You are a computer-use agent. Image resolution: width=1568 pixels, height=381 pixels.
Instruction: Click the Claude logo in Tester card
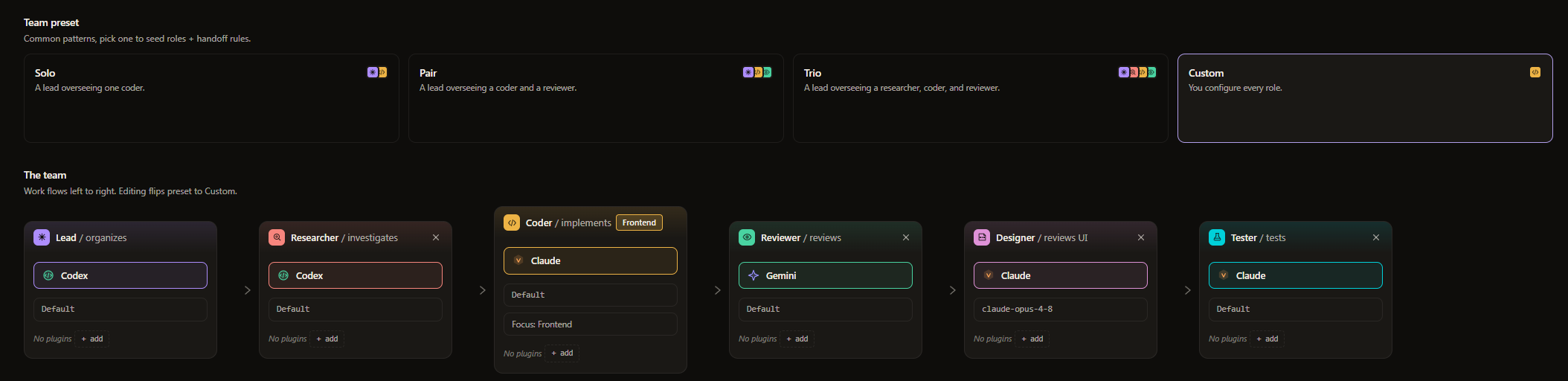1224,275
